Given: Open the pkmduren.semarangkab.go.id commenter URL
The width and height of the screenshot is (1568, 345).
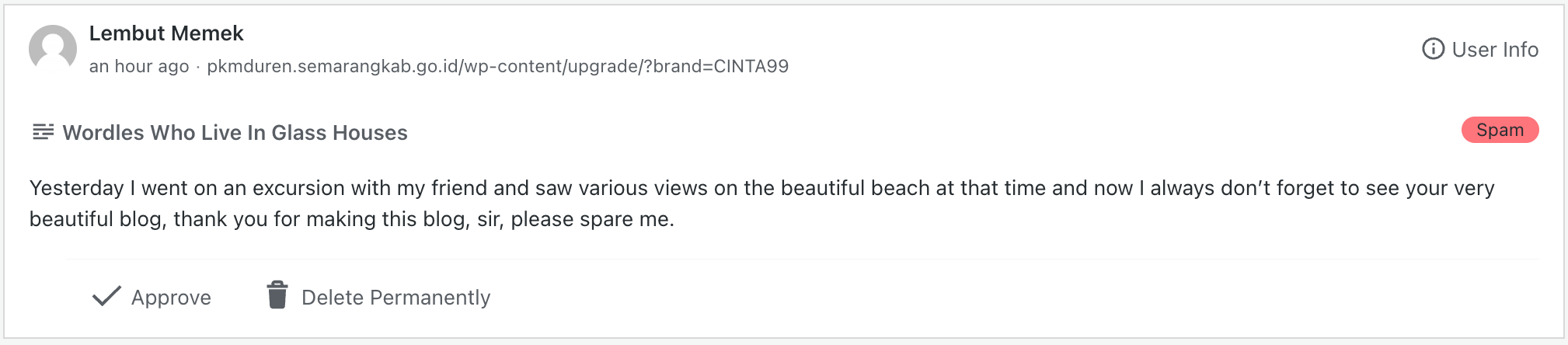Looking at the screenshot, I should [497, 66].
